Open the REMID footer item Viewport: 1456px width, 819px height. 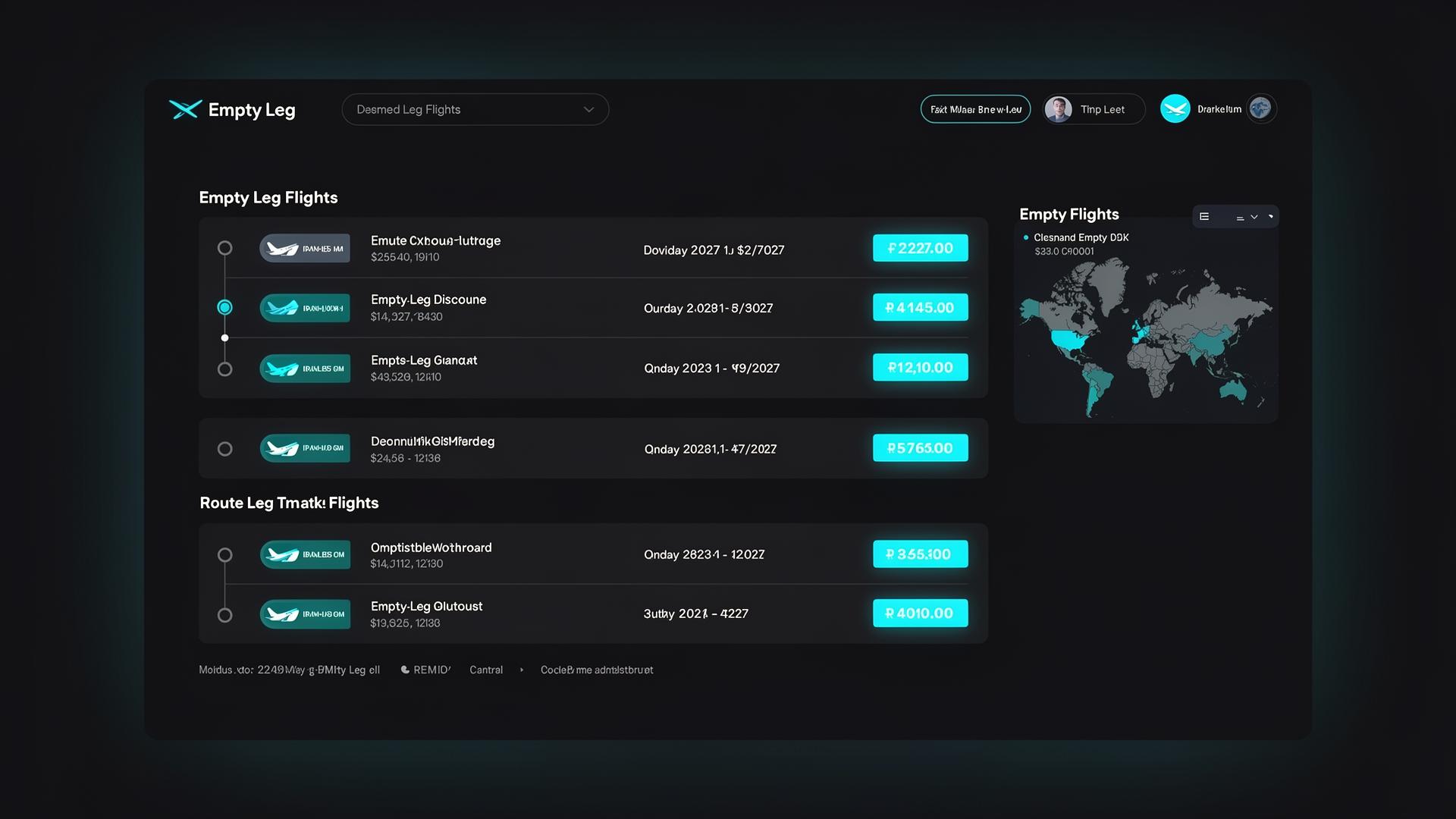pos(425,670)
